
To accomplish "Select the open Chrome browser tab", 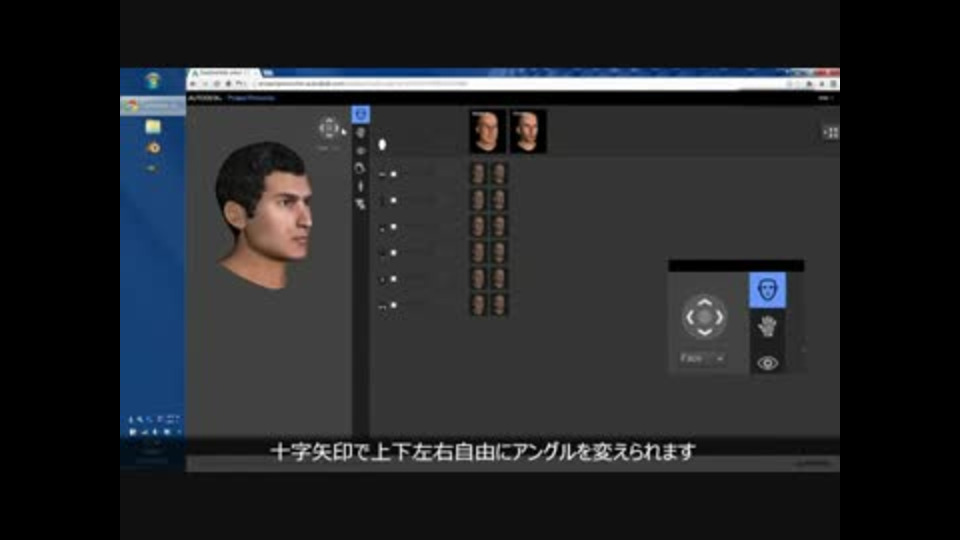I will coord(223,73).
